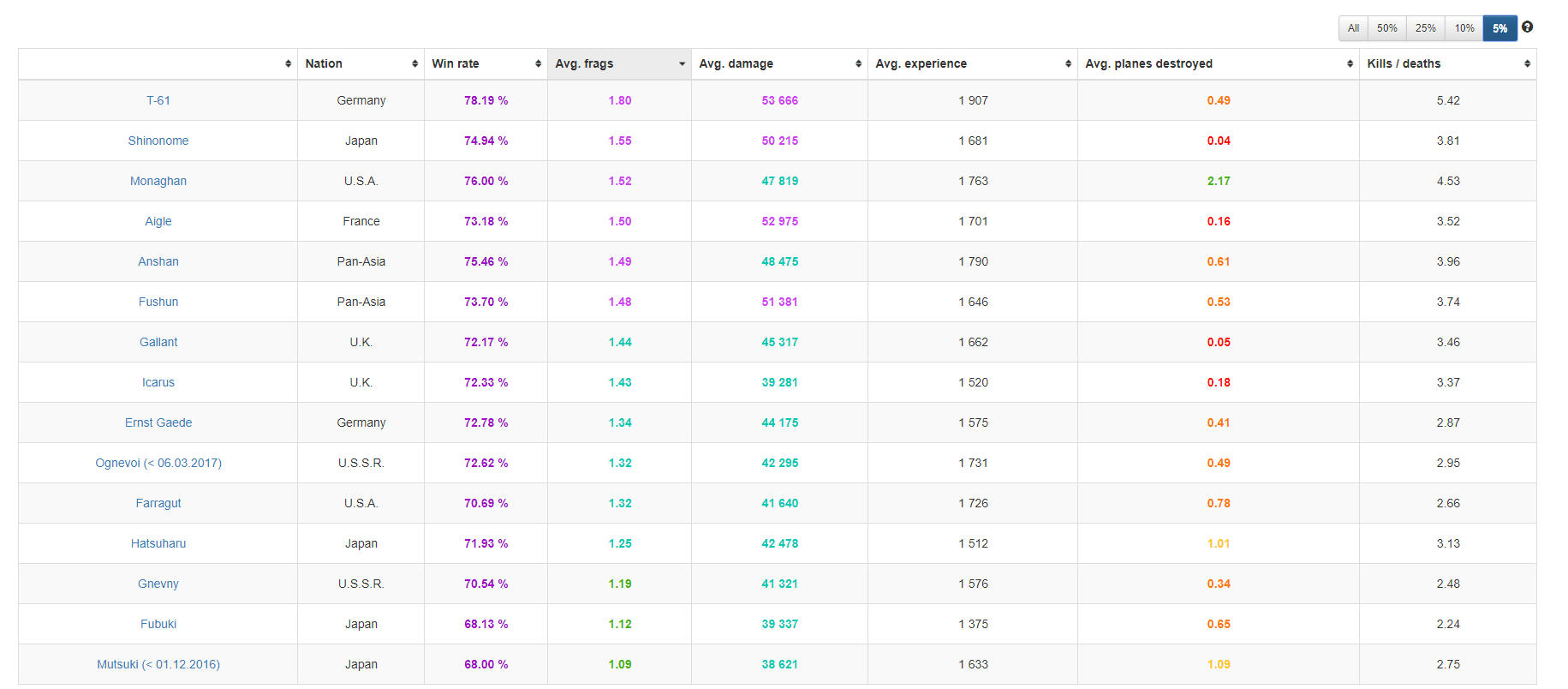Click the help question mark icon
1568x689 pixels.
(1527, 27)
